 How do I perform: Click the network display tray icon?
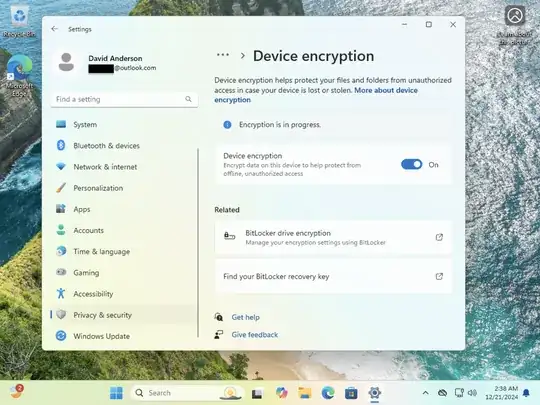coord(459,393)
